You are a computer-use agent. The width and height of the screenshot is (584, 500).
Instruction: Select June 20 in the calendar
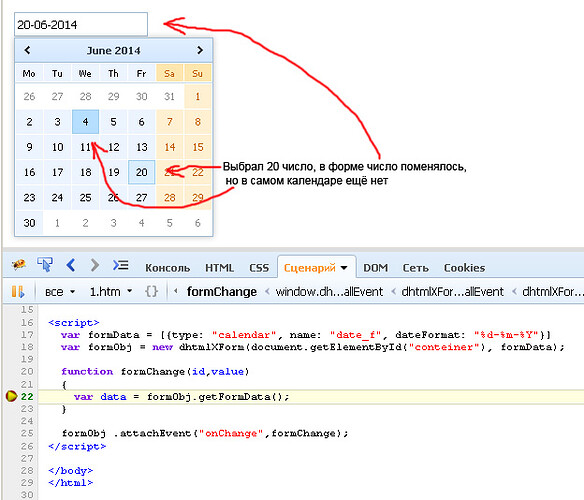point(142,172)
